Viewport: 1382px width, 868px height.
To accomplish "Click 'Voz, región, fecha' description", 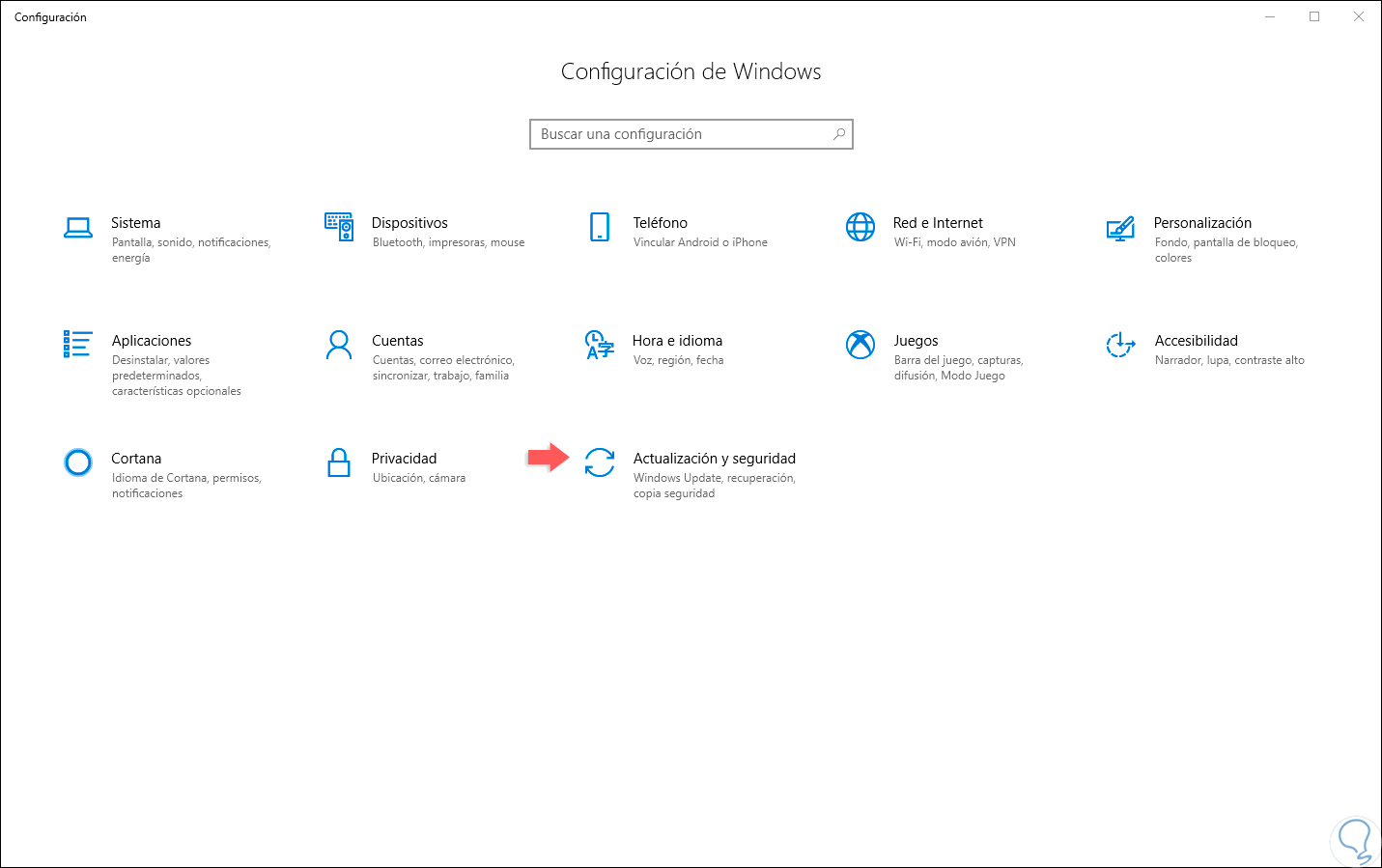I will click(x=679, y=360).
